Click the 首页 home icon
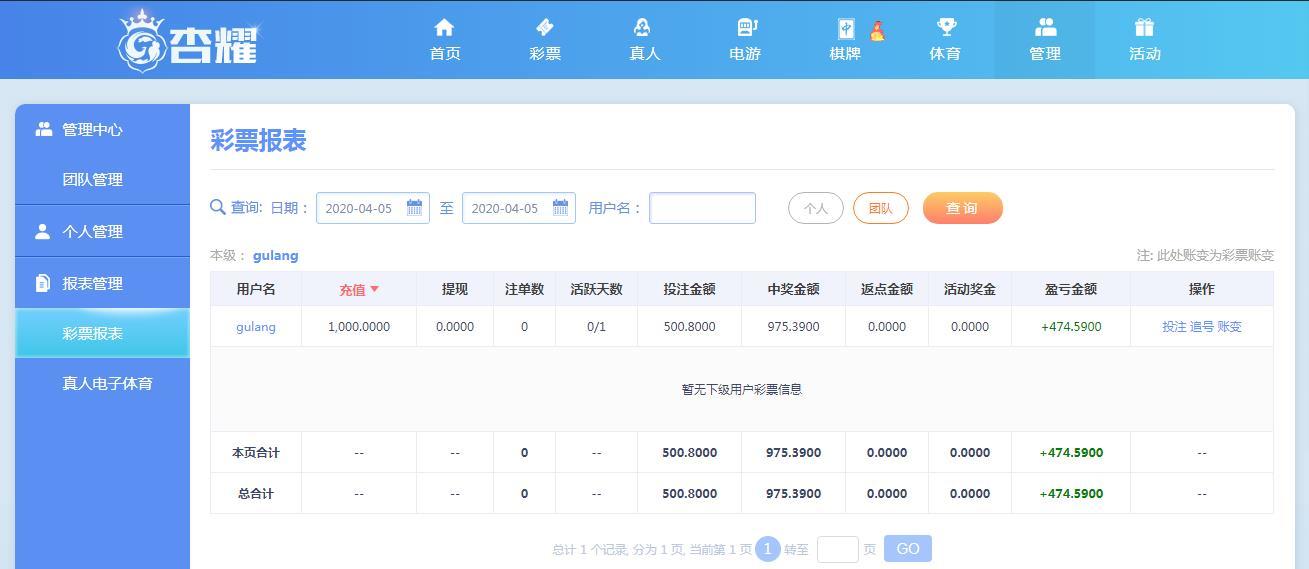The height and width of the screenshot is (569, 1309). [x=444, y=27]
